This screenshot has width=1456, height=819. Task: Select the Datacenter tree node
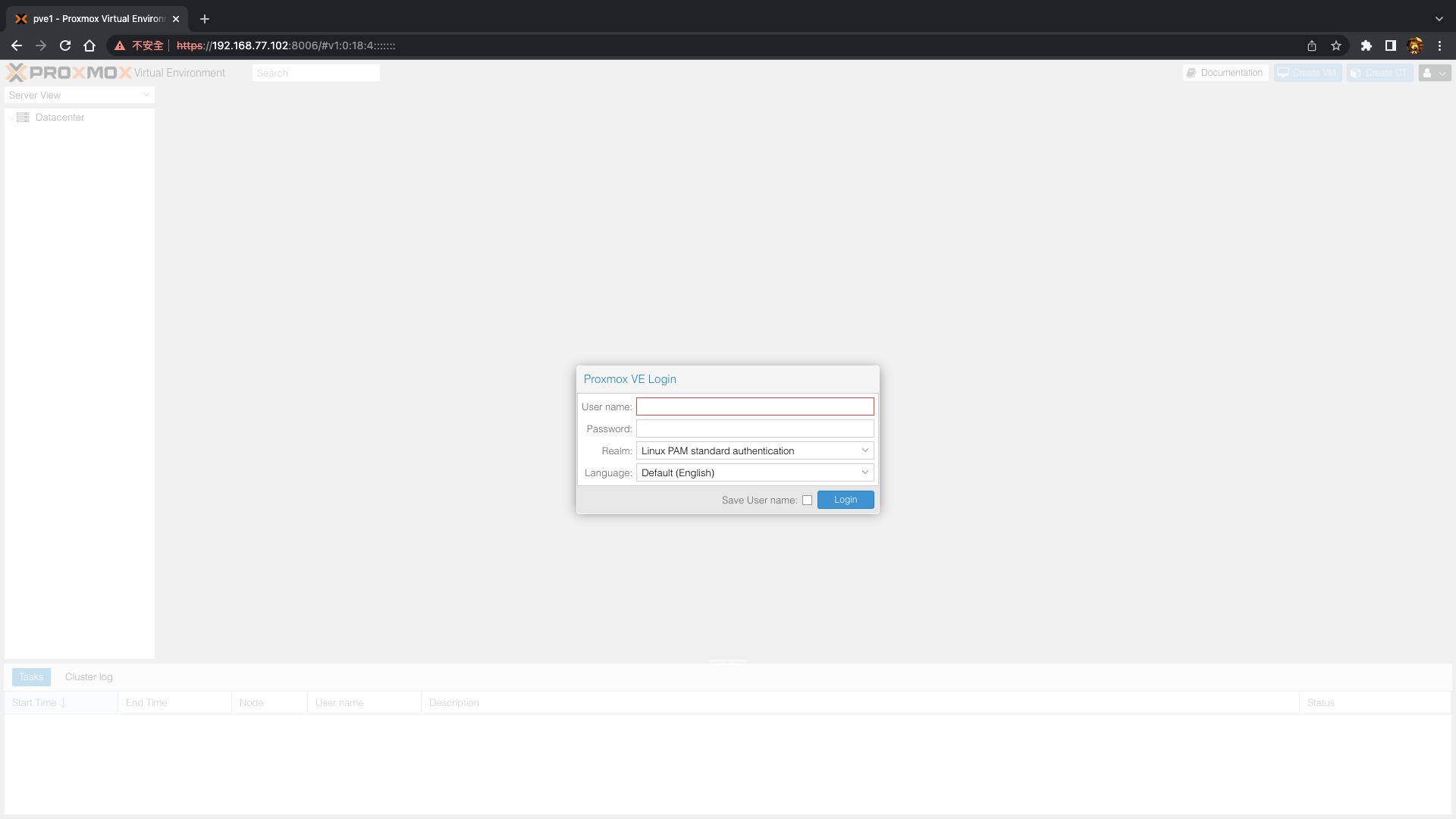[60, 118]
